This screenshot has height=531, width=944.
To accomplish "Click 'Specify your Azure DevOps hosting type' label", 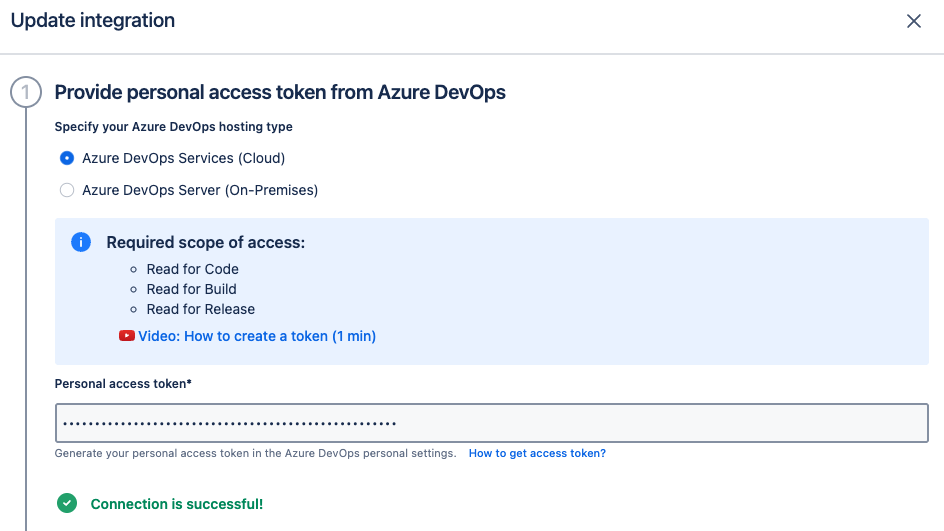I will [173, 127].
